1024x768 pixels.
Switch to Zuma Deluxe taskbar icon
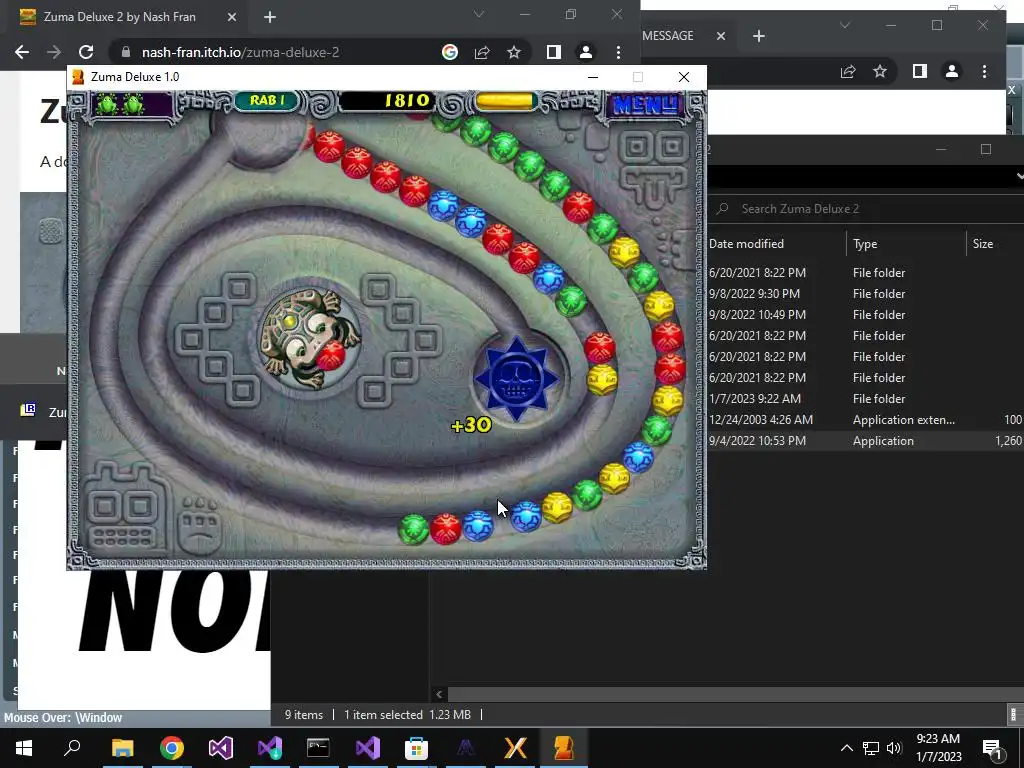[x=564, y=748]
